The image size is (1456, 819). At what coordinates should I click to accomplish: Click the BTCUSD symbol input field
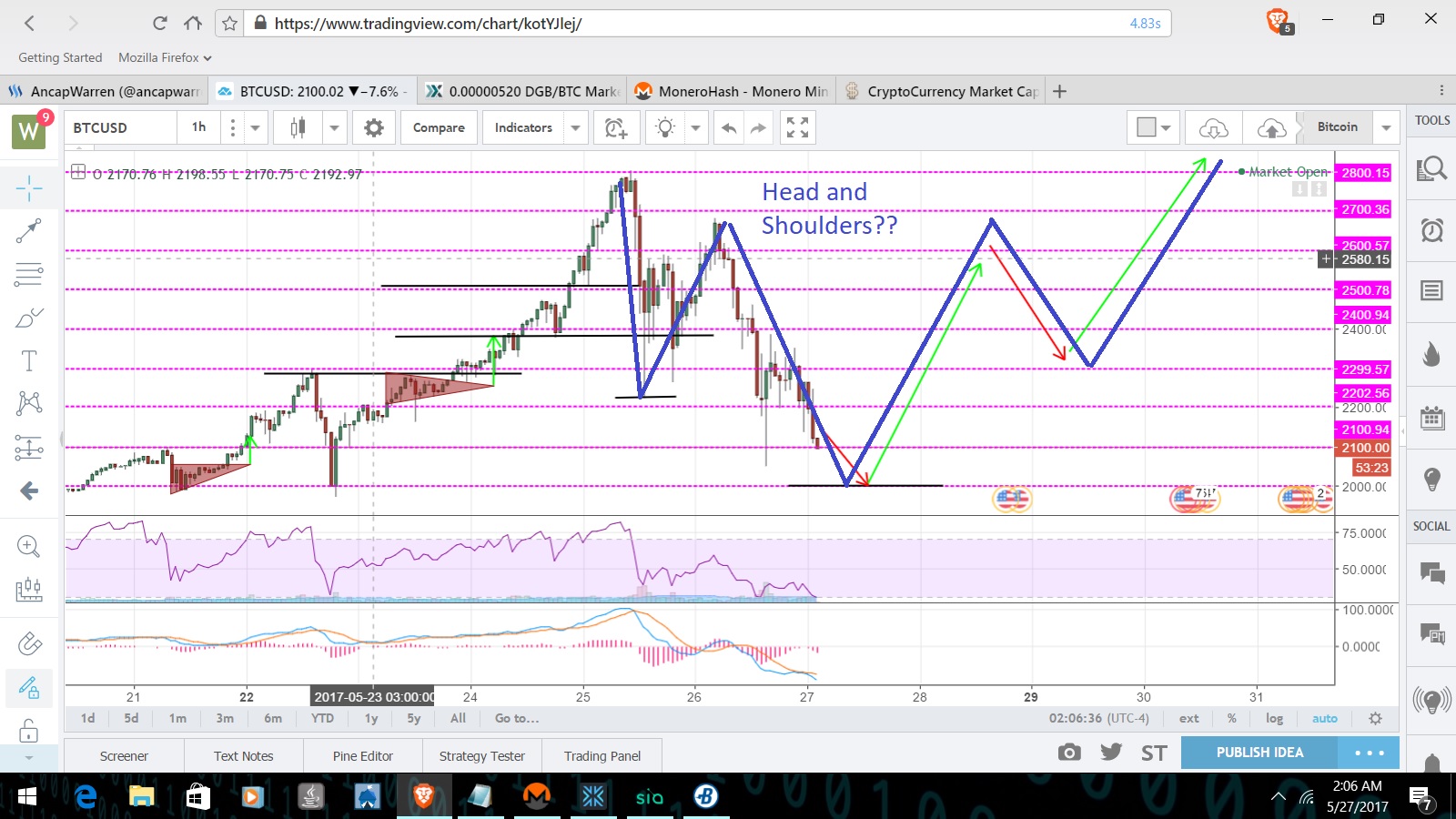pos(121,128)
